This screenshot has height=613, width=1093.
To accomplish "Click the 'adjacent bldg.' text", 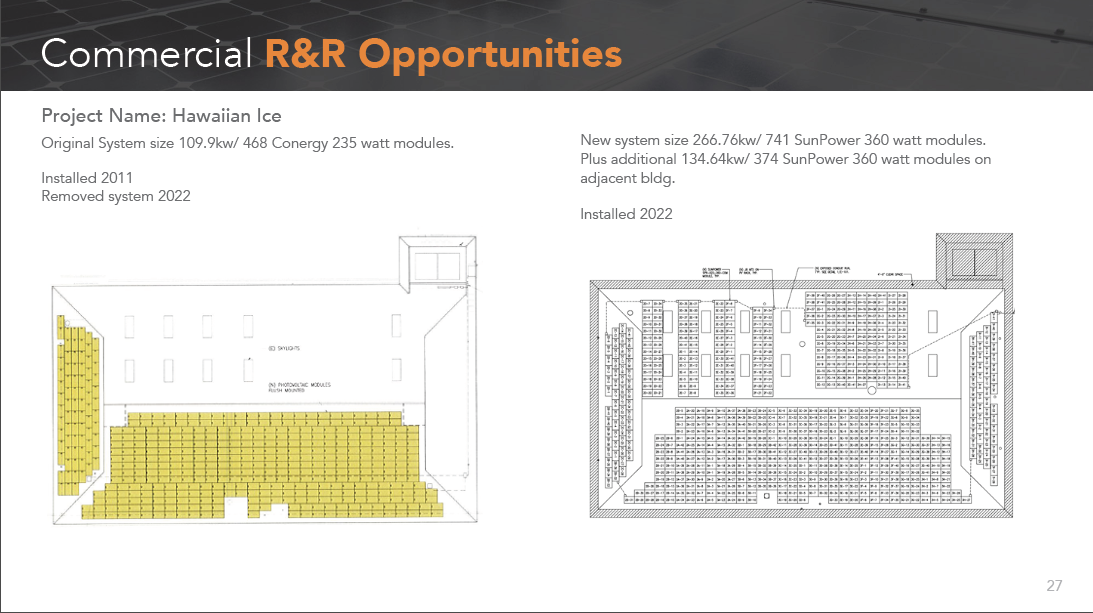I will (625, 178).
